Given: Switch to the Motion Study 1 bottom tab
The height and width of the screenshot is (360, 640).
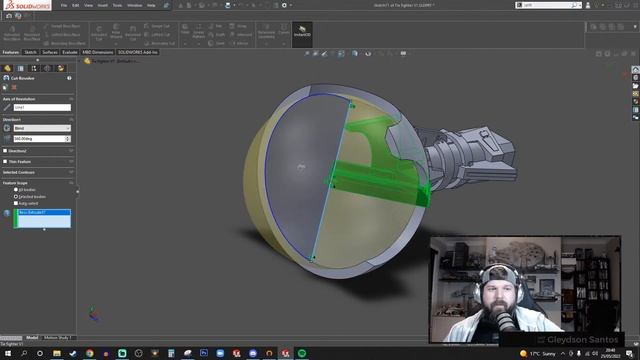Looking at the screenshot, I should click(x=58, y=338).
